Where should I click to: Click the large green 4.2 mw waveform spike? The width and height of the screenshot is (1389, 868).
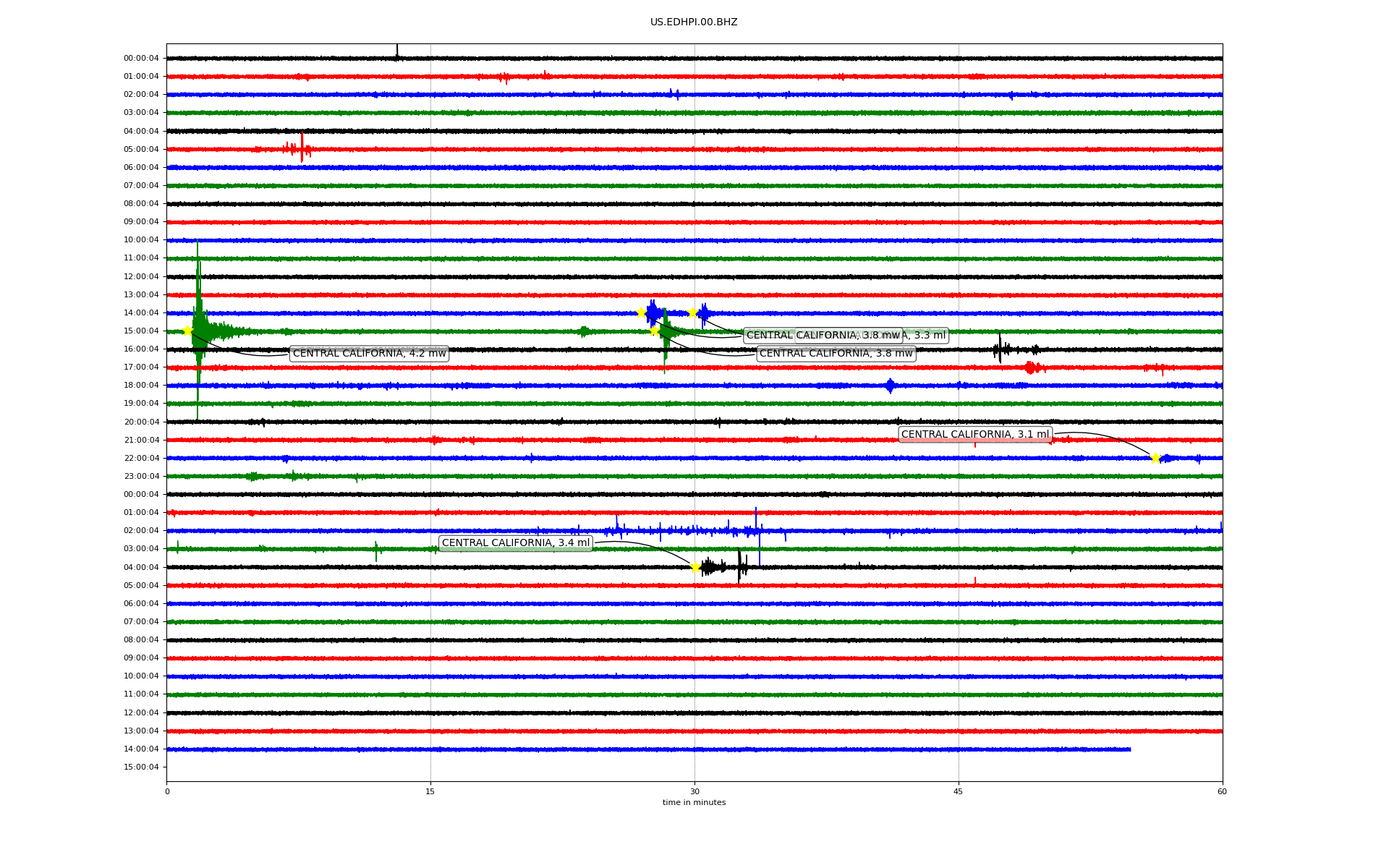pos(197,304)
